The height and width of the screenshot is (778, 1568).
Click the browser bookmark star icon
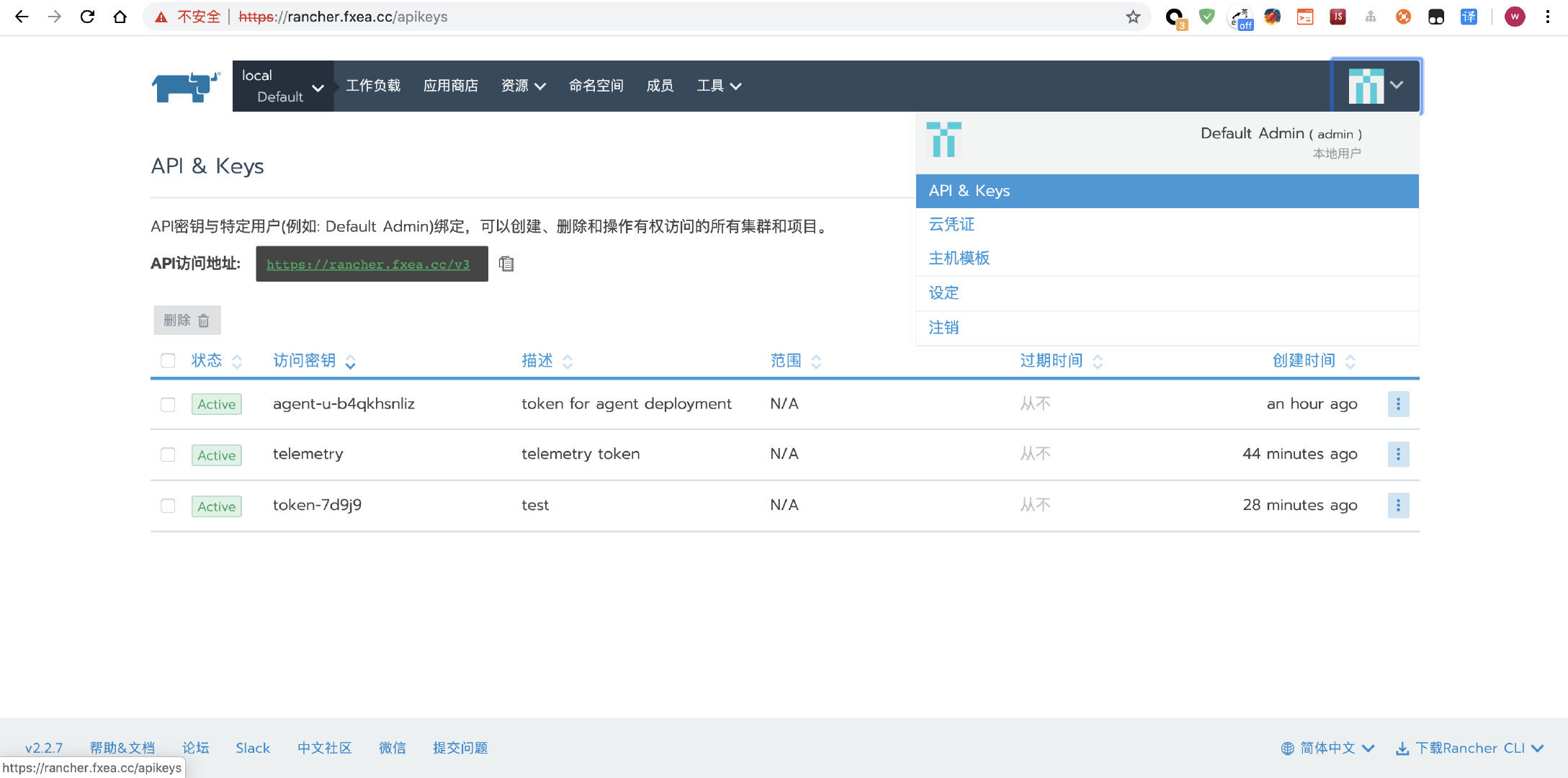click(x=1133, y=17)
